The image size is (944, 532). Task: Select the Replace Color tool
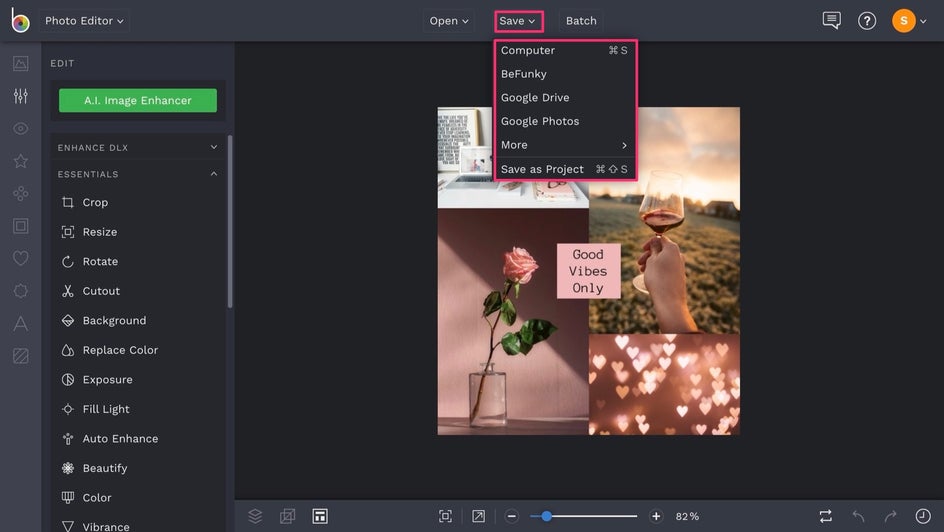(138, 350)
